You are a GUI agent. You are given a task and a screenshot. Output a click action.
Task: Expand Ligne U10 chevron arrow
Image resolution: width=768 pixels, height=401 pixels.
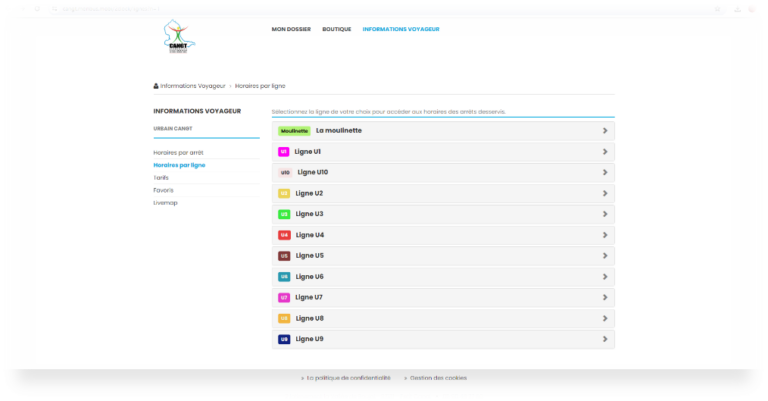[605, 172]
